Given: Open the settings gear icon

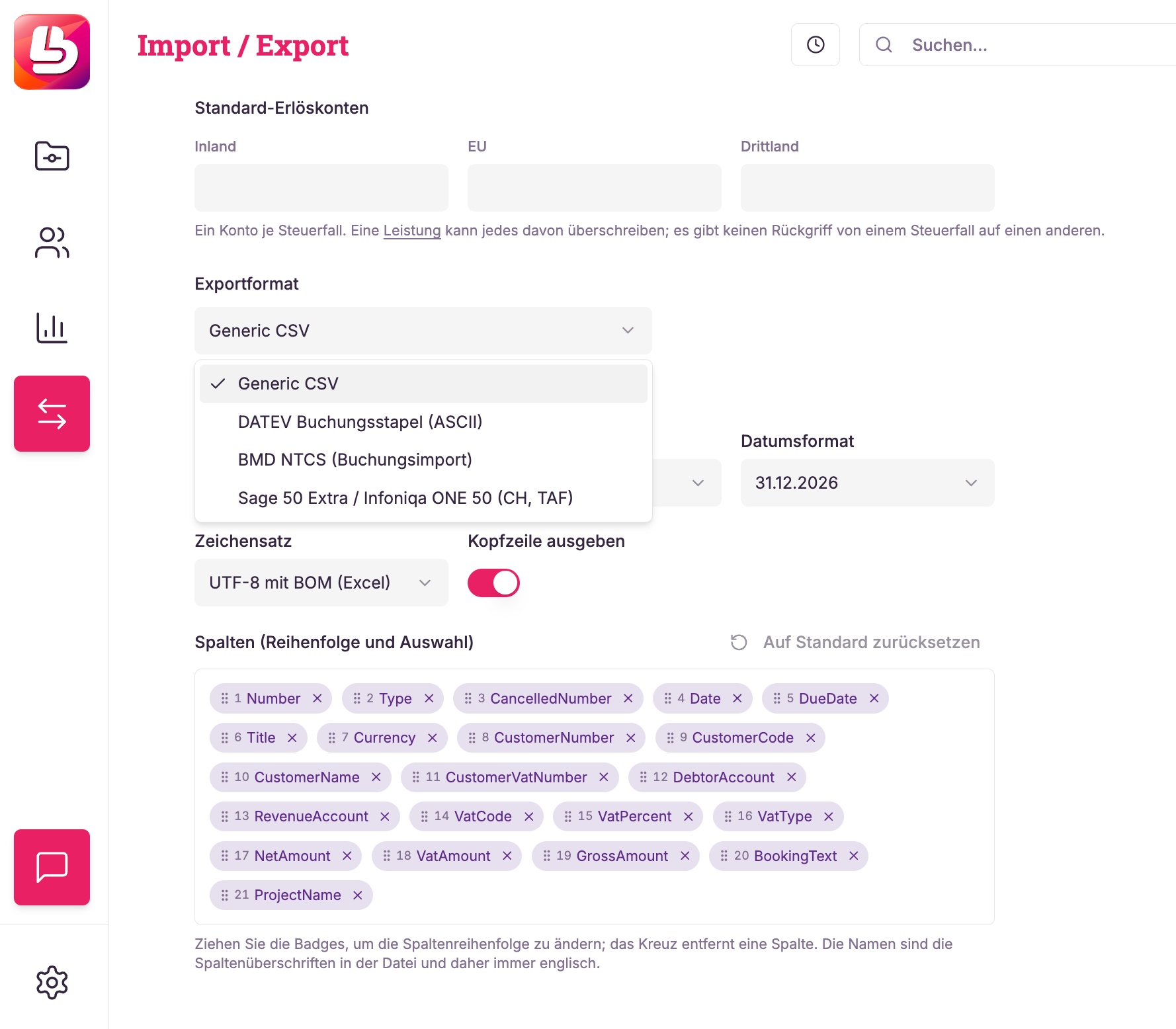Looking at the screenshot, I should pyautogui.click(x=52, y=983).
